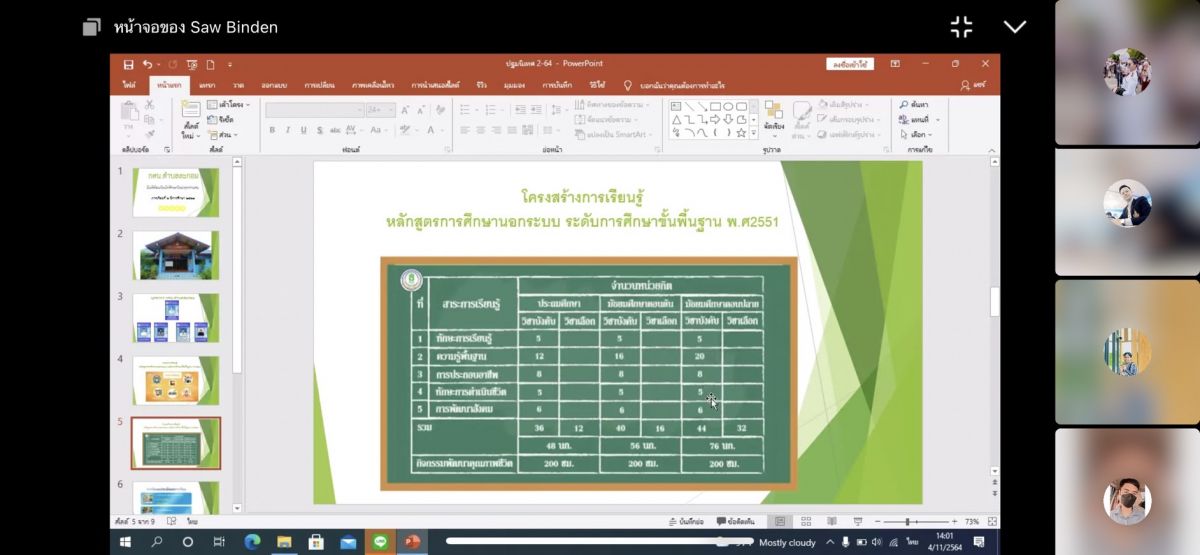1200x555 pixels.
Task: Click the ค้นหา (Find) button
Action: coord(914,104)
